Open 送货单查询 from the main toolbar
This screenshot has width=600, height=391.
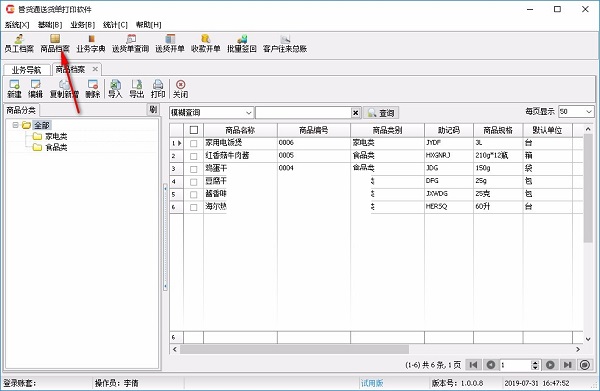tap(130, 43)
